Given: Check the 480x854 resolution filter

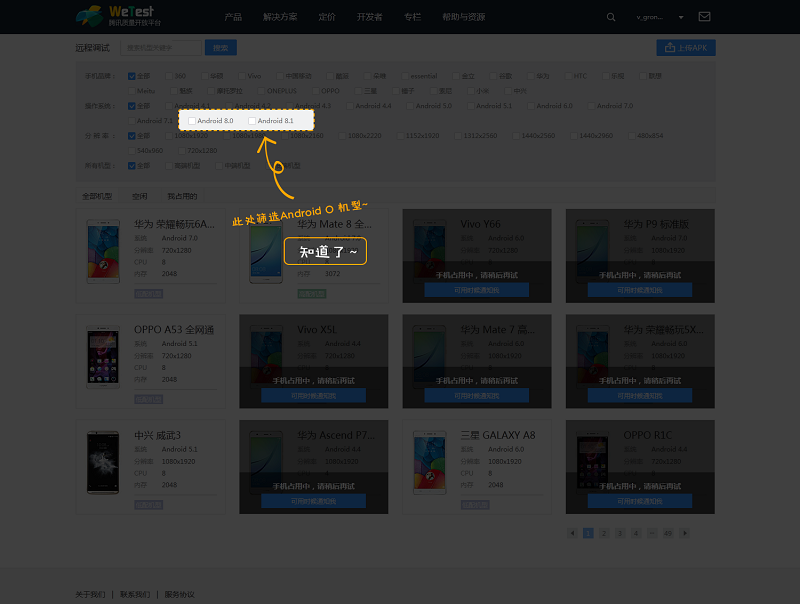Looking at the screenshot, I should pyautogui.click(x=632, y=136).
